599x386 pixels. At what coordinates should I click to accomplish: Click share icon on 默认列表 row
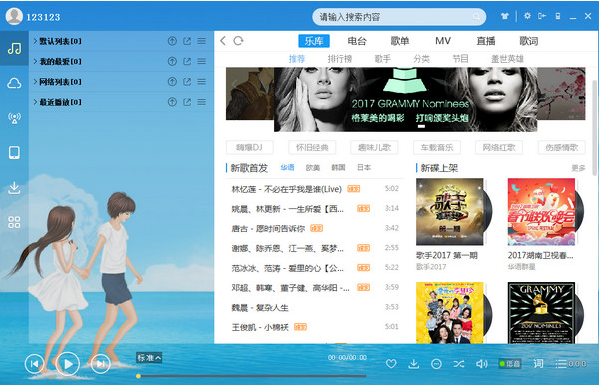click(187, 41)
